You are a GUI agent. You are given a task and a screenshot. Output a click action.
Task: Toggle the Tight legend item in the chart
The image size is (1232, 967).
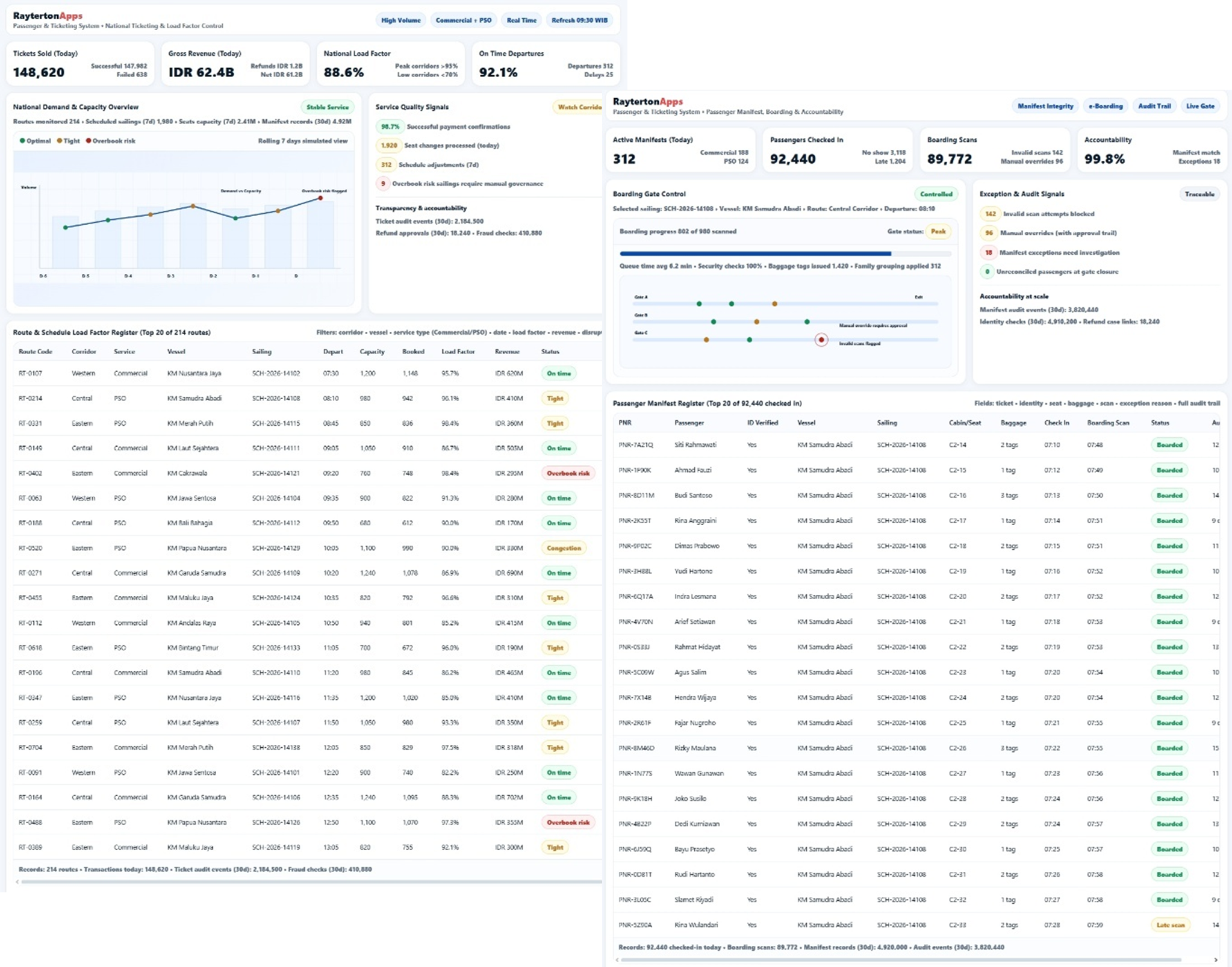(x=68, y=141)
